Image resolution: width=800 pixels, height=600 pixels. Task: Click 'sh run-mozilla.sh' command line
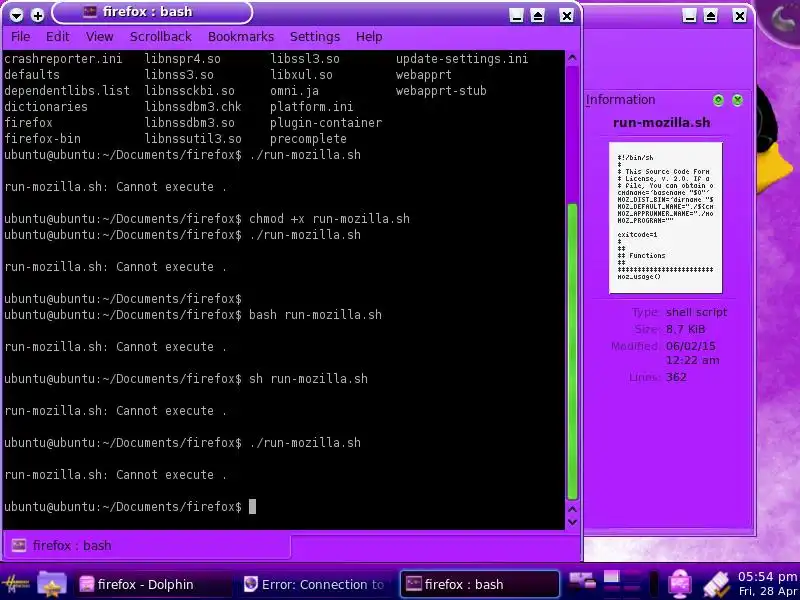pos(308,379)
